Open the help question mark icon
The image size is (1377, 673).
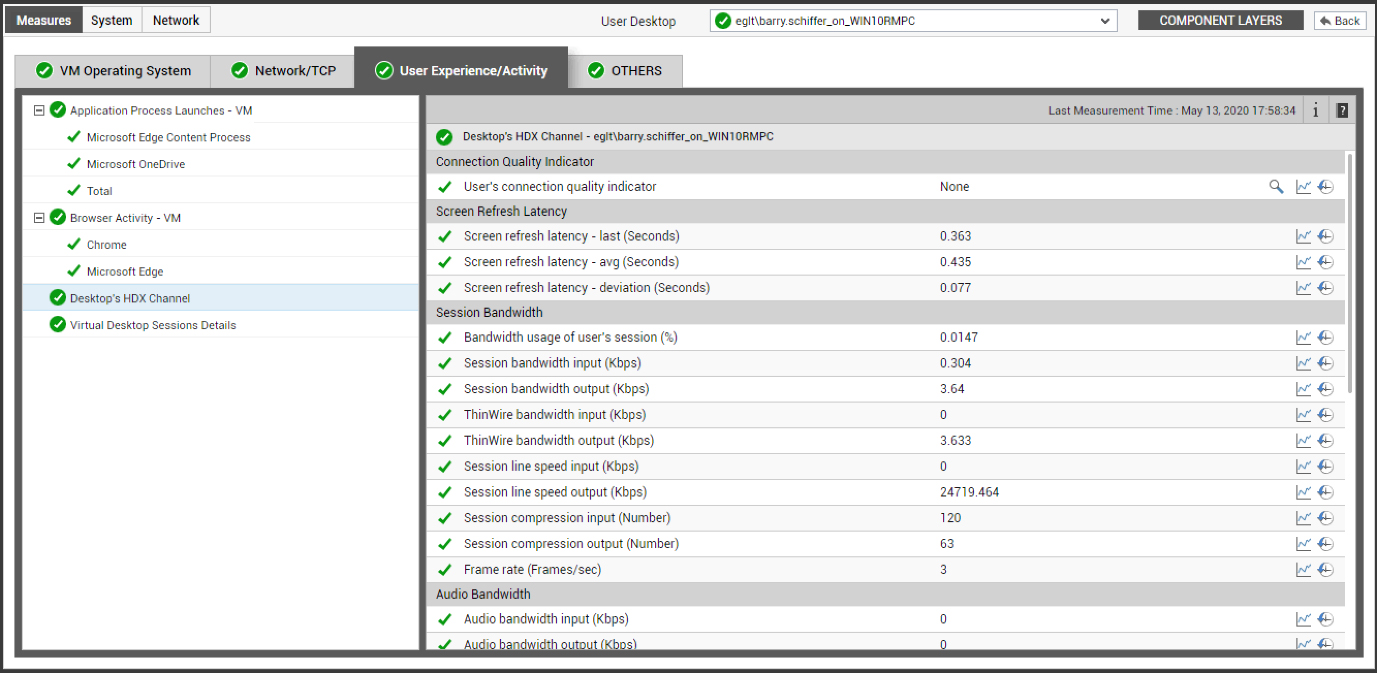tap(1342, 111)
